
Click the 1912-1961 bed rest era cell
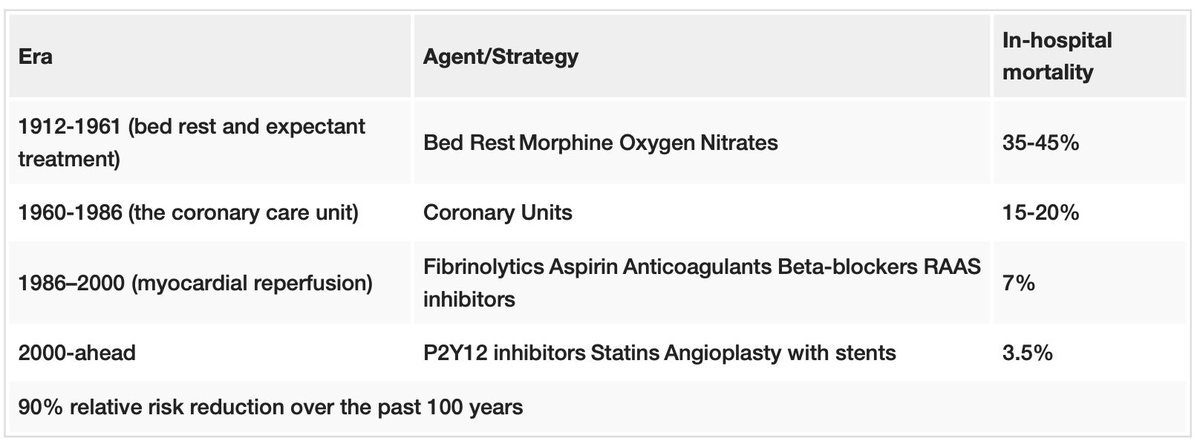(x=191, y=143)
